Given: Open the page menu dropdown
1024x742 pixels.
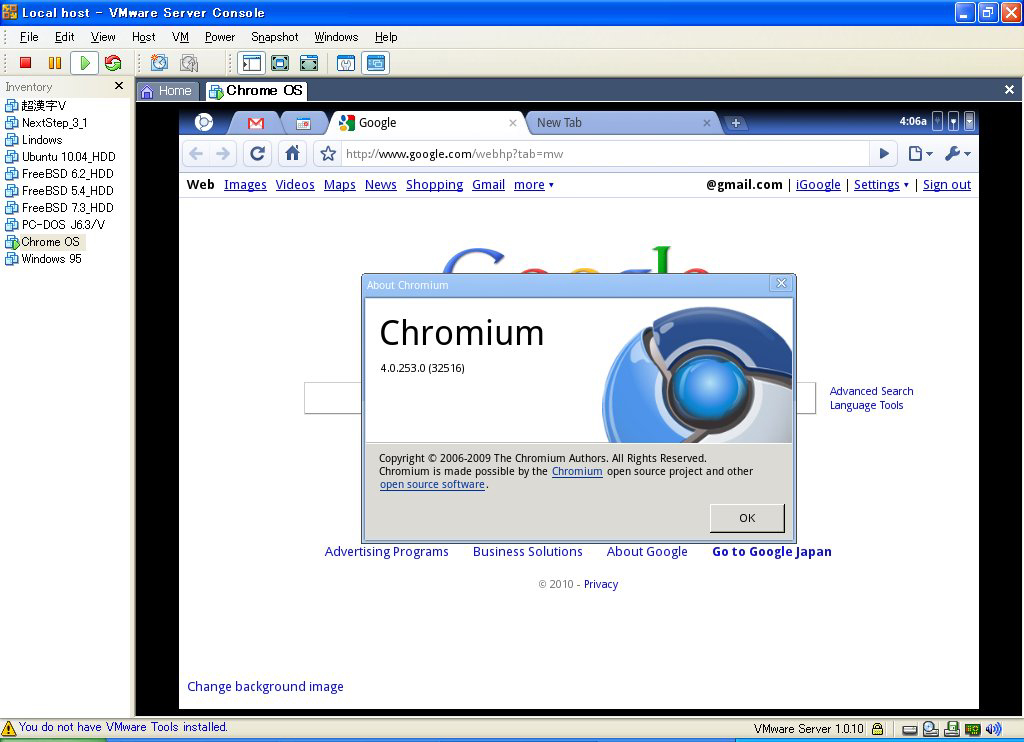Looking at the screenshot, I should point(921,153).
